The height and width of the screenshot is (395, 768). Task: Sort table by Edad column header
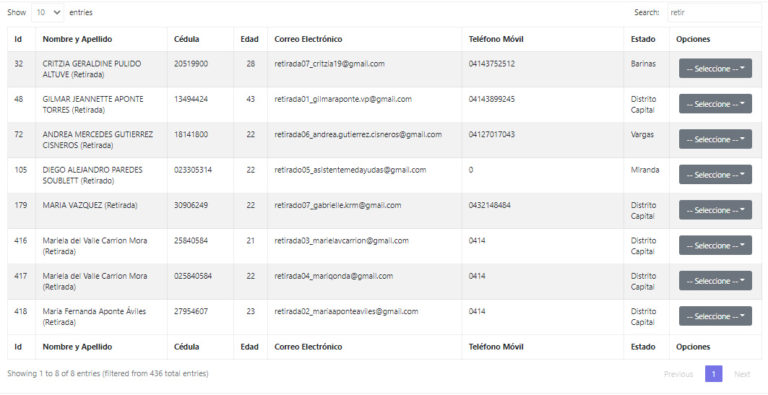point(250,39)
